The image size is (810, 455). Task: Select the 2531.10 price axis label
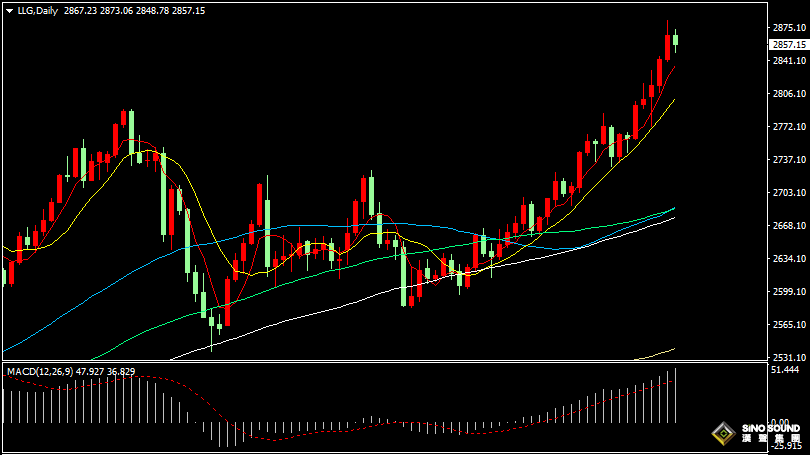(789, 357)
